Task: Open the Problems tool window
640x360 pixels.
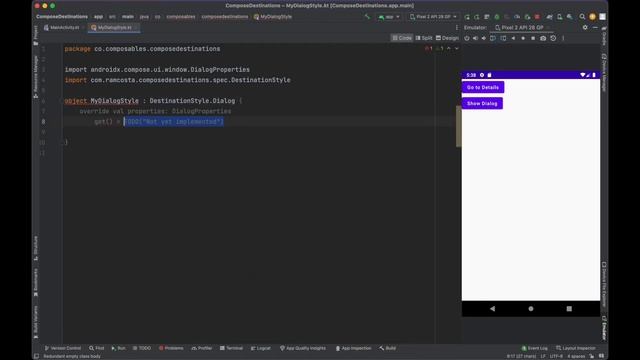Action: (x=171, y=348)
